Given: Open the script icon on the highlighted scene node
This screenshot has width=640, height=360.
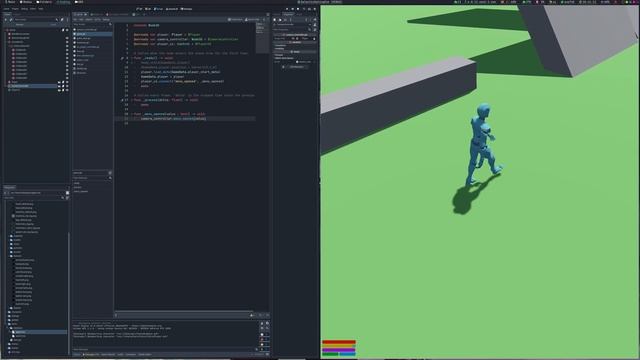Looking at the screenshot, I should click(x=63, y=86).
